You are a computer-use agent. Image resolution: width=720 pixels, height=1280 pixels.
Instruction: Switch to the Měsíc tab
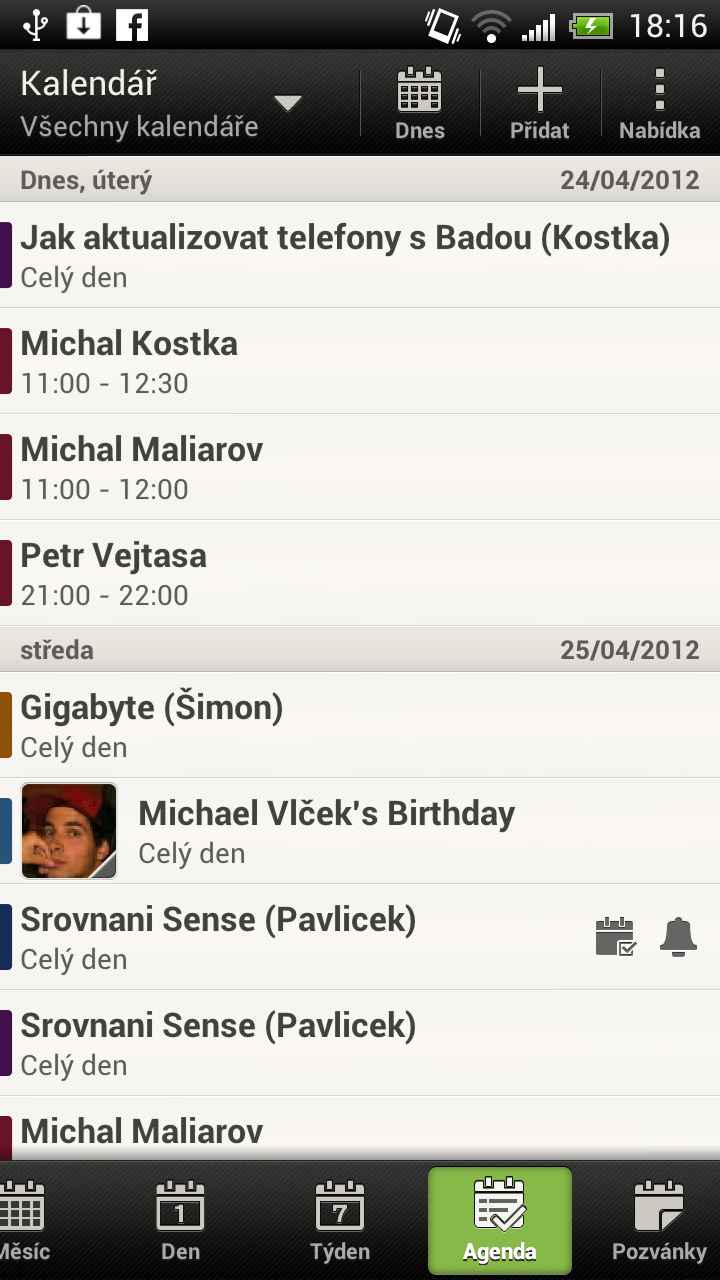(x=22, y=1219)
